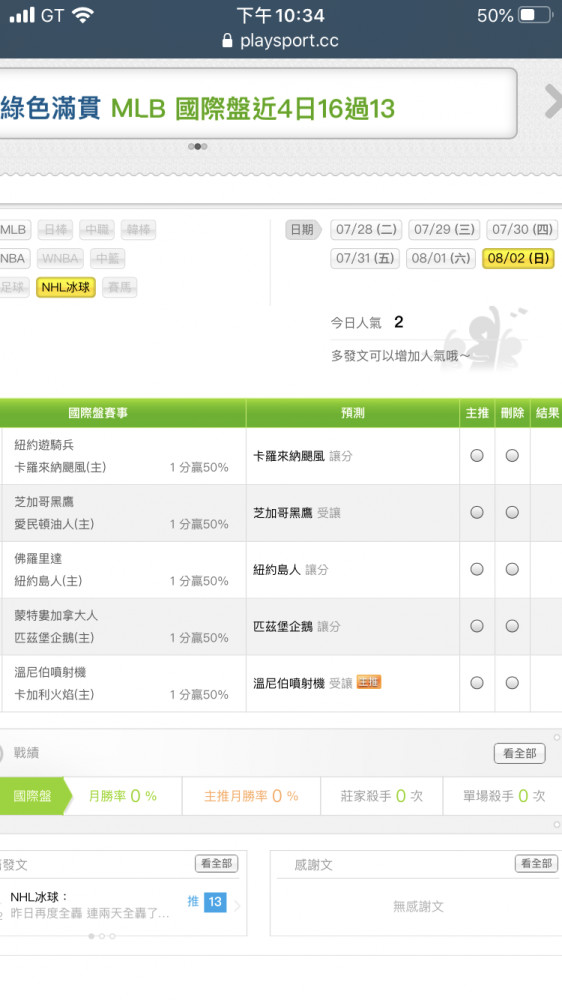Choose date 07/28 (二)

point(366,230)
